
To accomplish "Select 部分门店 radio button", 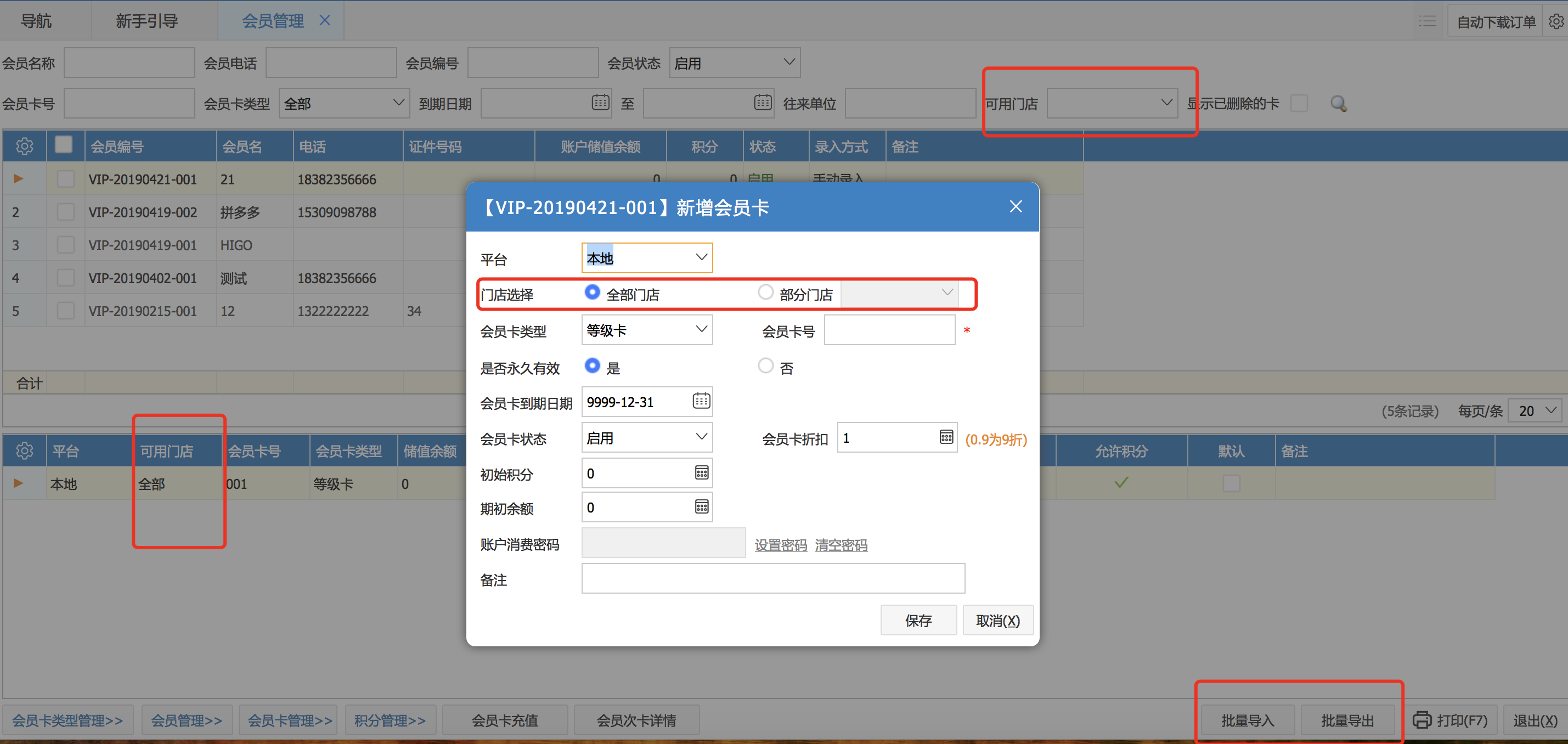I will [x=765, y=292].
